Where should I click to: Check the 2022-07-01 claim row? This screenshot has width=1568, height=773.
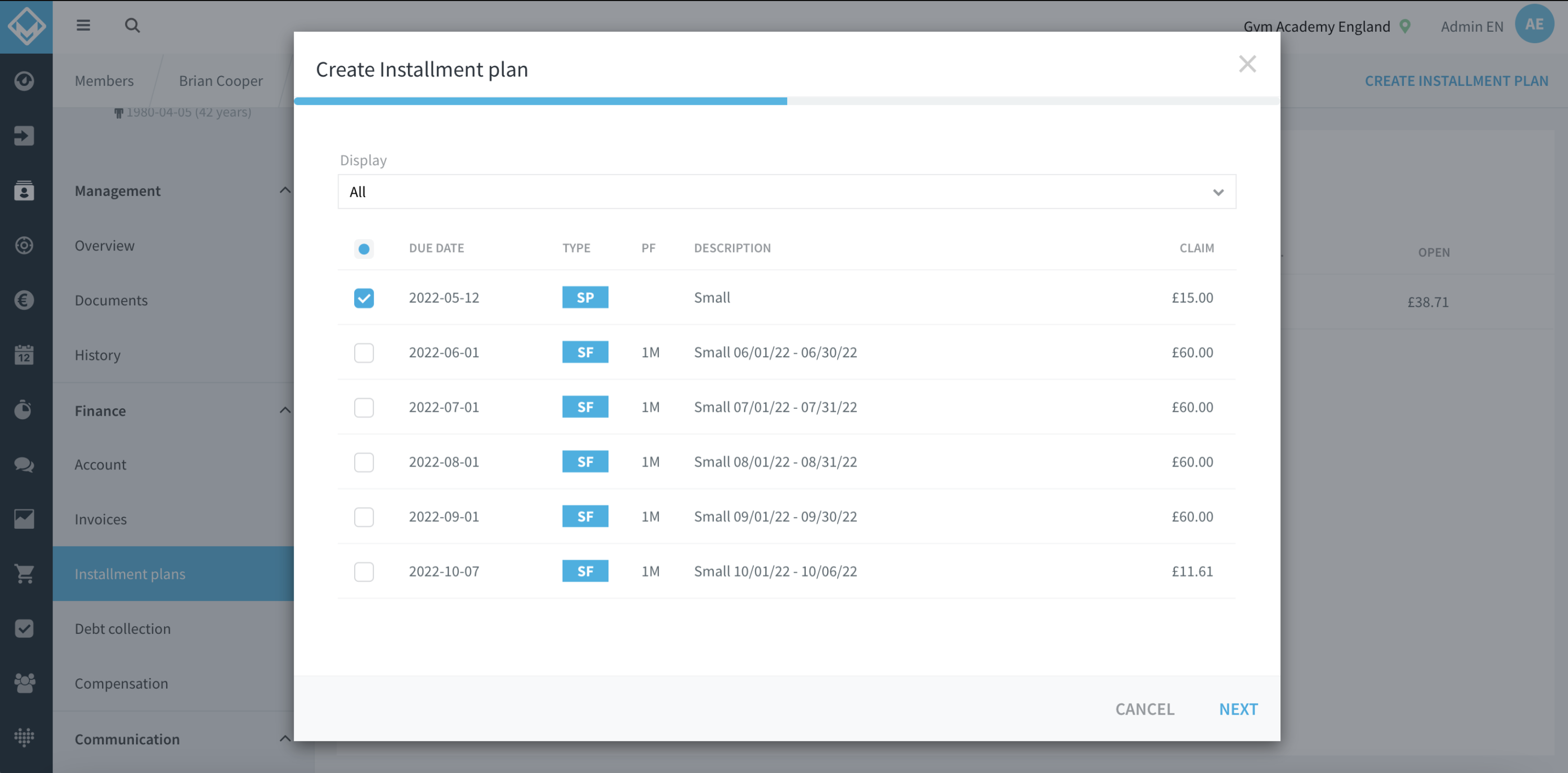364,407
